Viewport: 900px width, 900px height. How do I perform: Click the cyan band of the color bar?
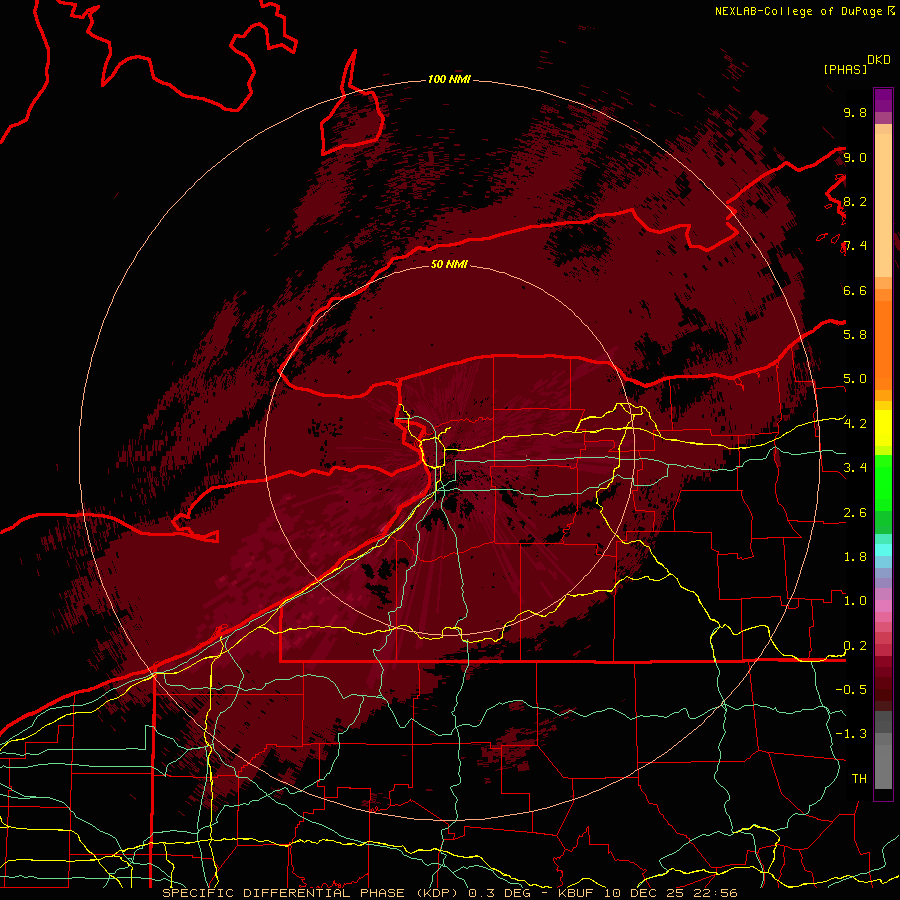[883, 550]
